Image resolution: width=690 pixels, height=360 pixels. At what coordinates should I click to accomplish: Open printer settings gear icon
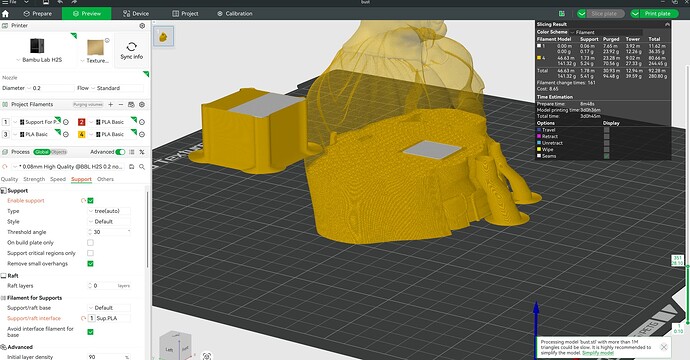[142, 26]
